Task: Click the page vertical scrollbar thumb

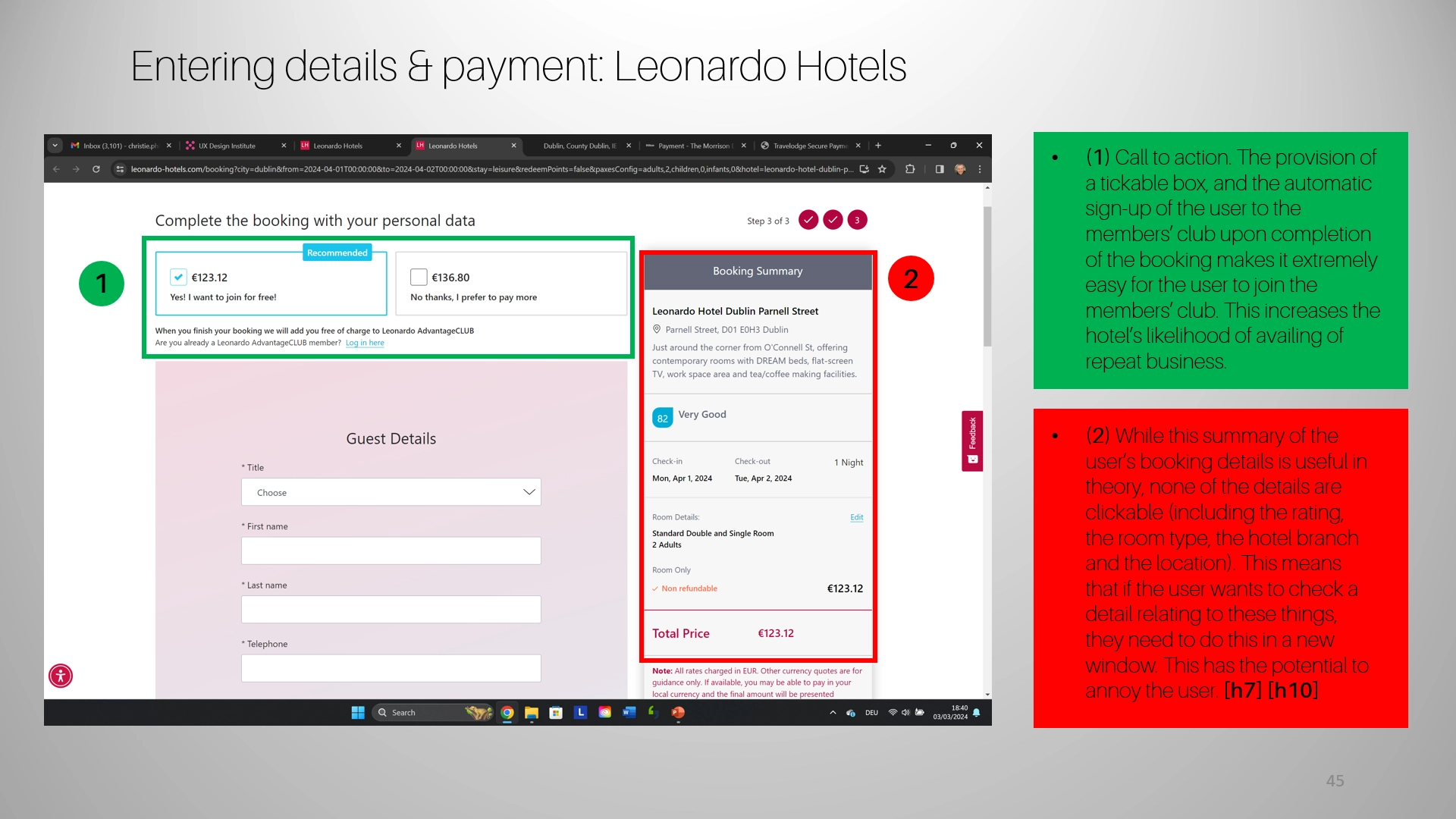Action: (987, 277)
